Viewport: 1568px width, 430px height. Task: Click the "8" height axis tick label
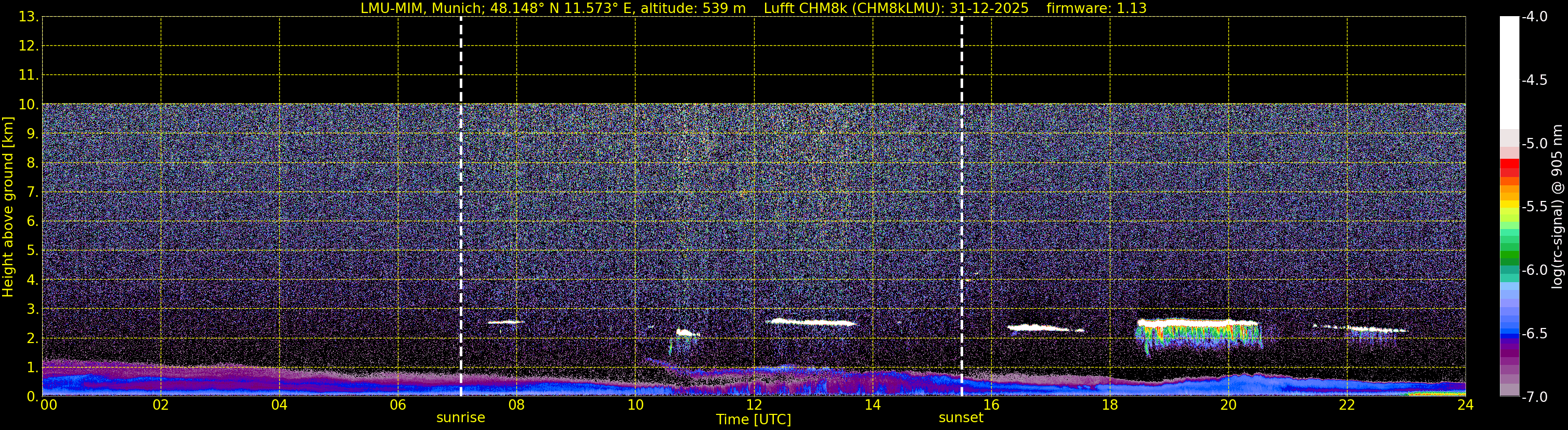click(32, 163)
